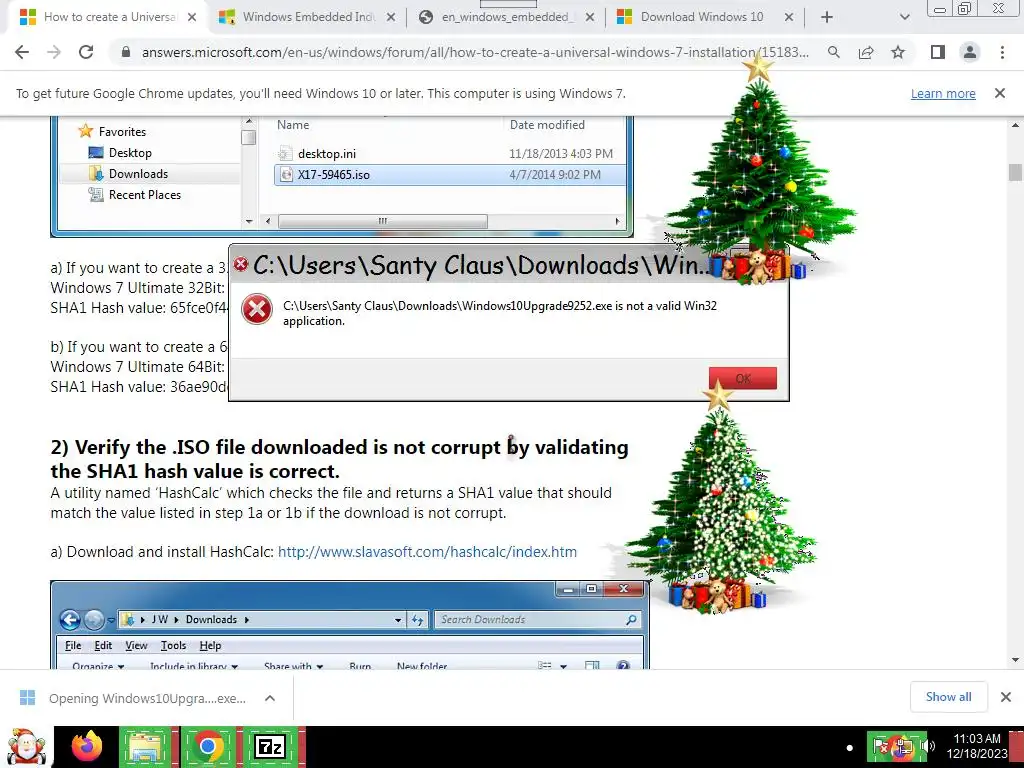Screen dimensions: 1024x768
Task: Bookmark this page with star icon
Action: tap(898, 52)
